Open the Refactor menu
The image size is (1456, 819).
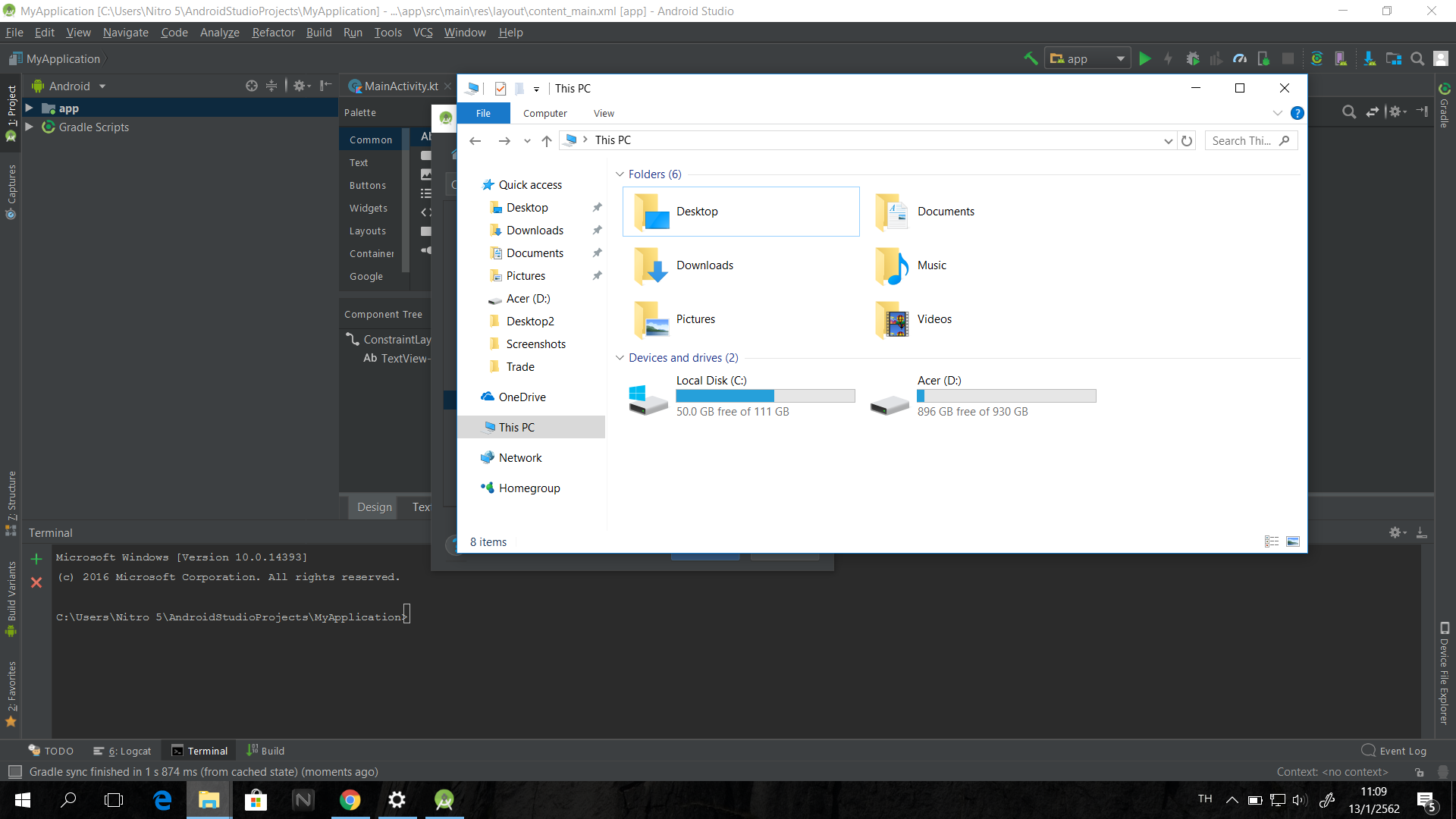(273, 33)
